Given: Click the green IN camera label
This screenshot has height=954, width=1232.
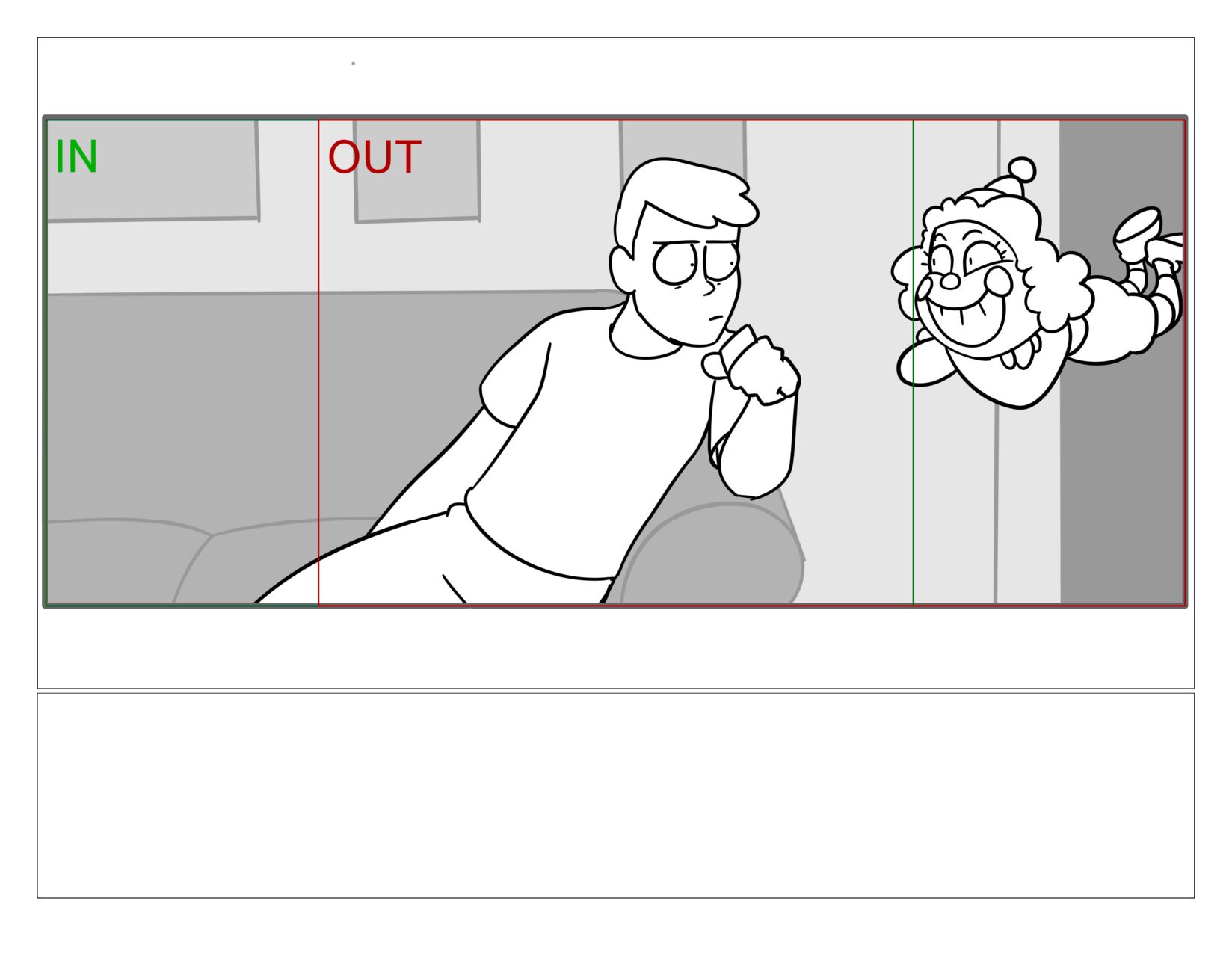Looking at the screenshot, I should tap(76, 157).
